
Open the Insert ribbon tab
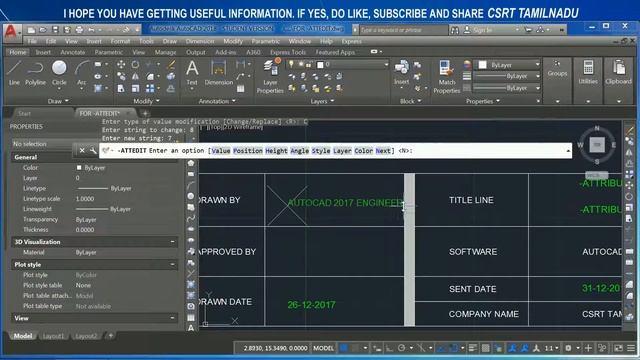coord(43,52)
